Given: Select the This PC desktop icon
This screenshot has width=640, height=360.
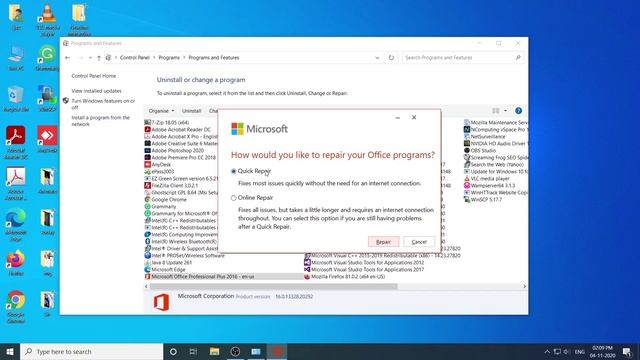Looking at the screenshot, I should pos(16,58).
